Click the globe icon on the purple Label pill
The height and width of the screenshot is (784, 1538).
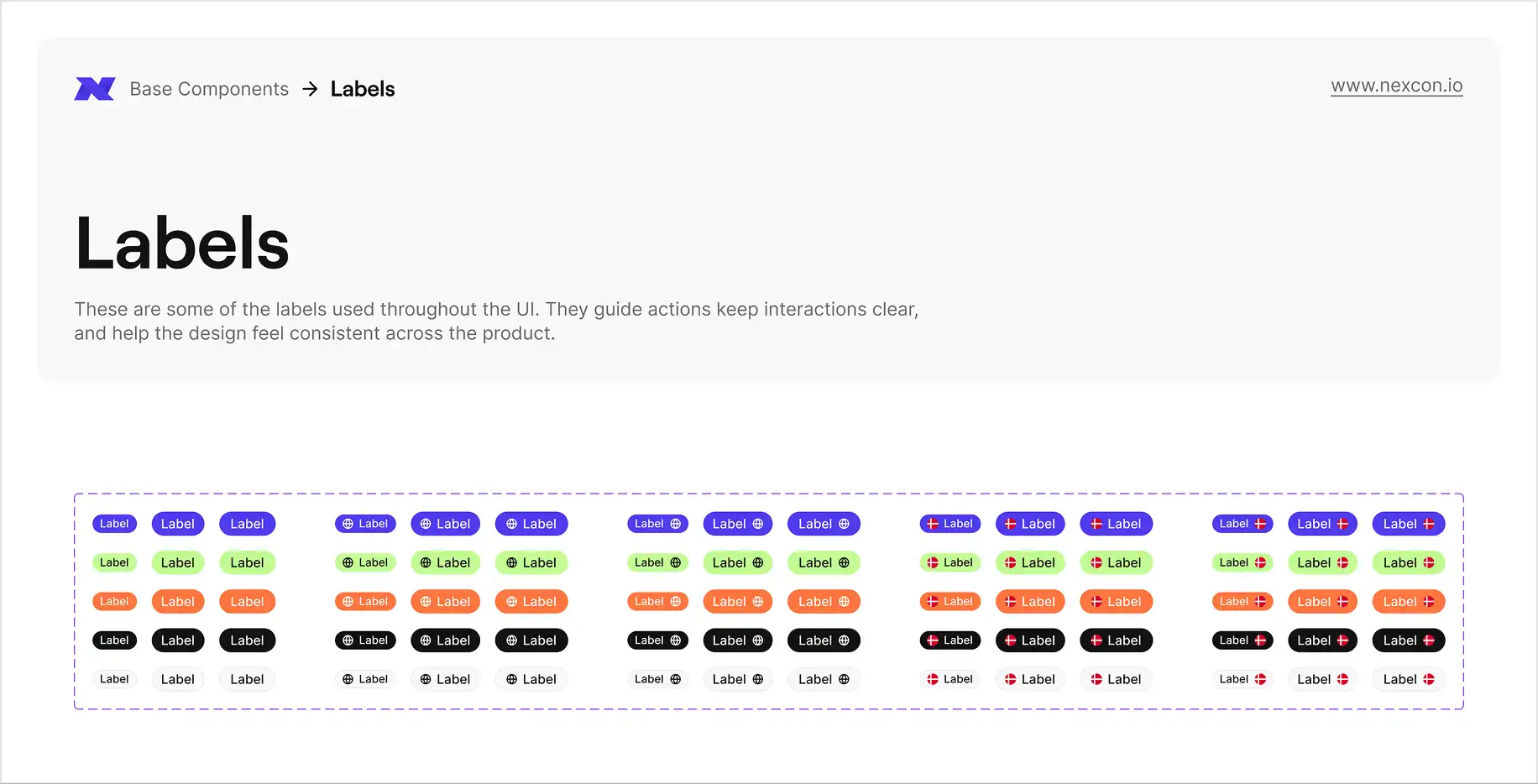(348, 524)
